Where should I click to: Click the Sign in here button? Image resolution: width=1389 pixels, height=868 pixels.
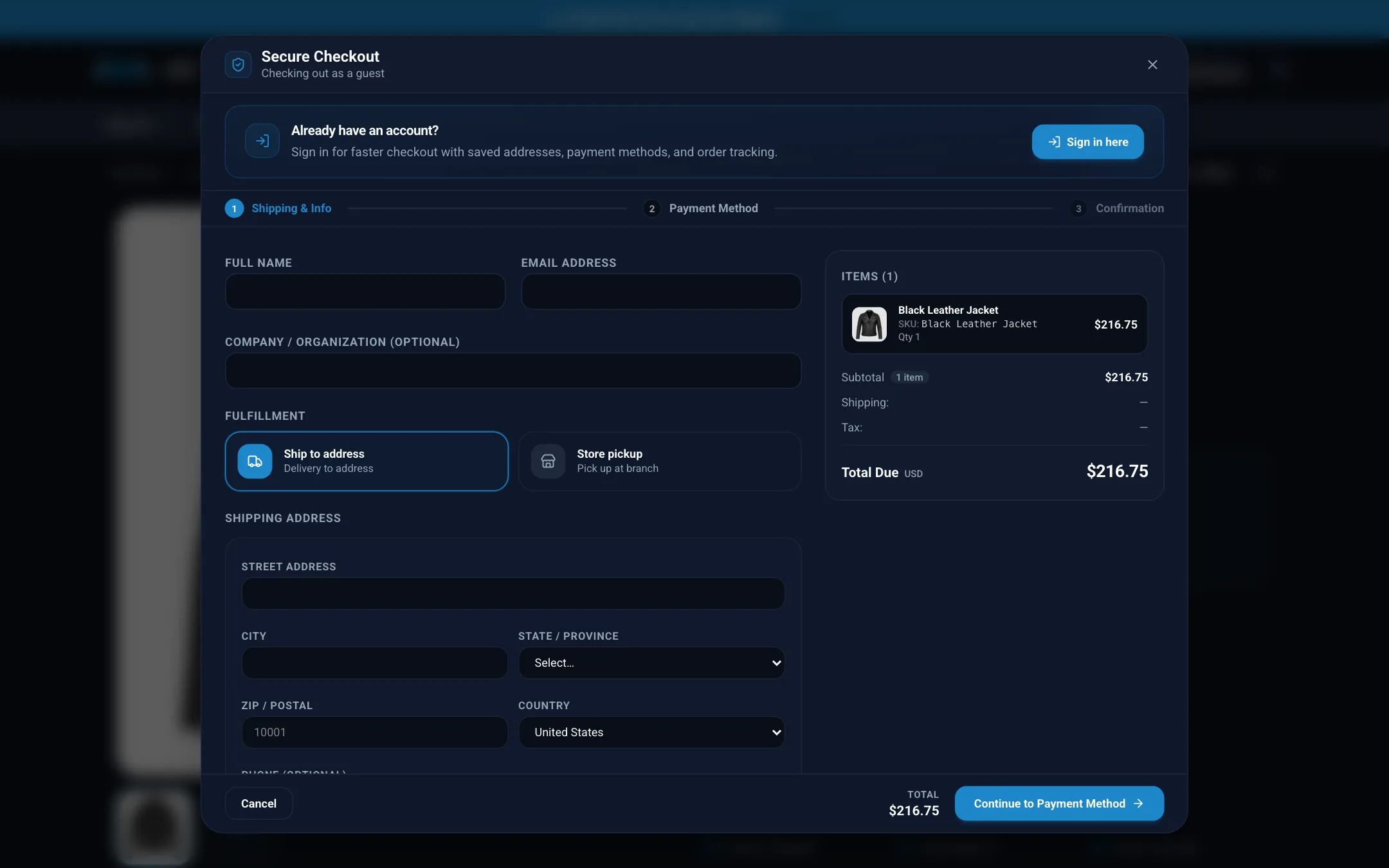[1087, 141]
